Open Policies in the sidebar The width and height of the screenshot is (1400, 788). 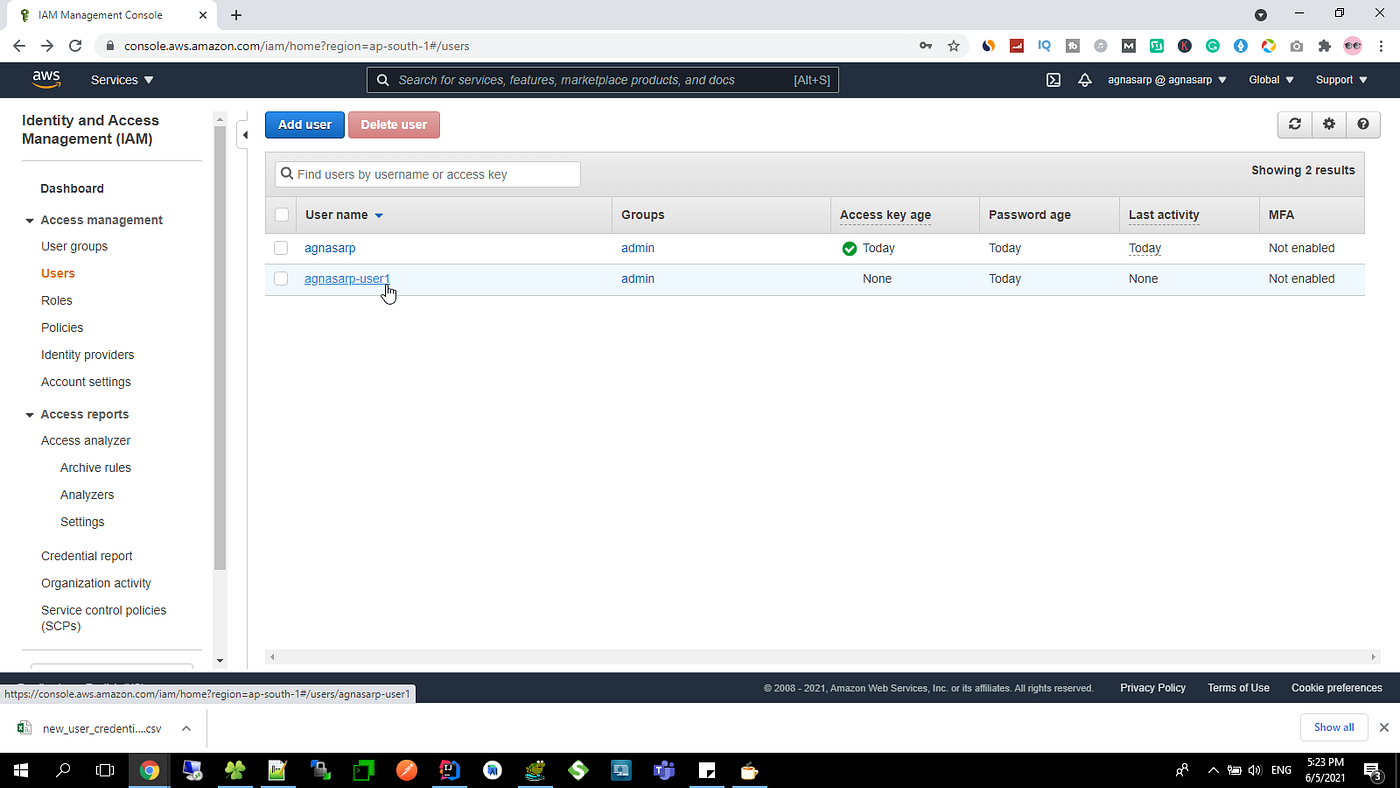pyautogui.click(x=62, y=327)
